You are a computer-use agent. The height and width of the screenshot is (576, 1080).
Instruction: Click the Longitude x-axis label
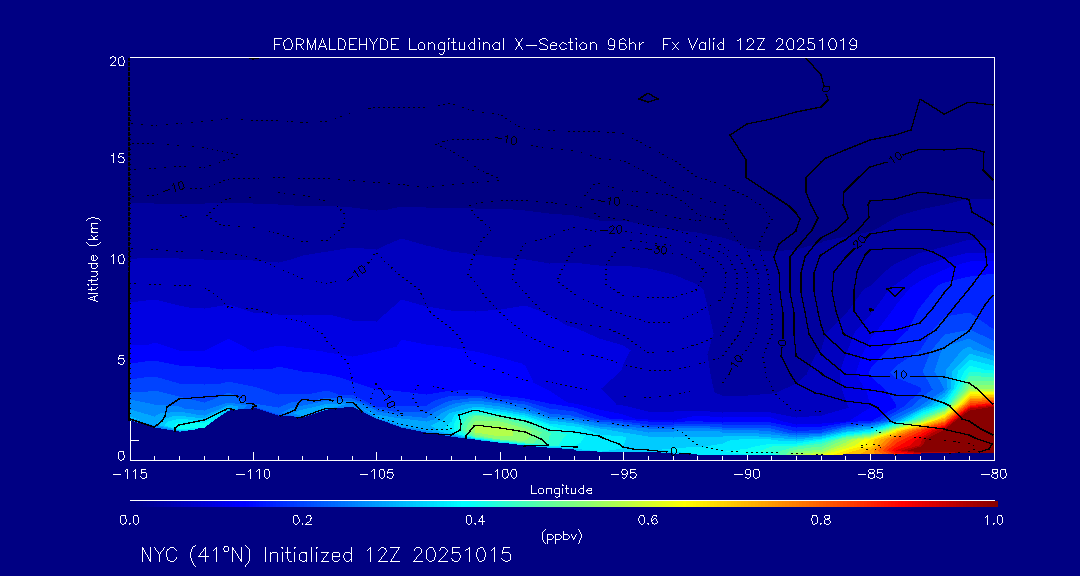[561, 490]
